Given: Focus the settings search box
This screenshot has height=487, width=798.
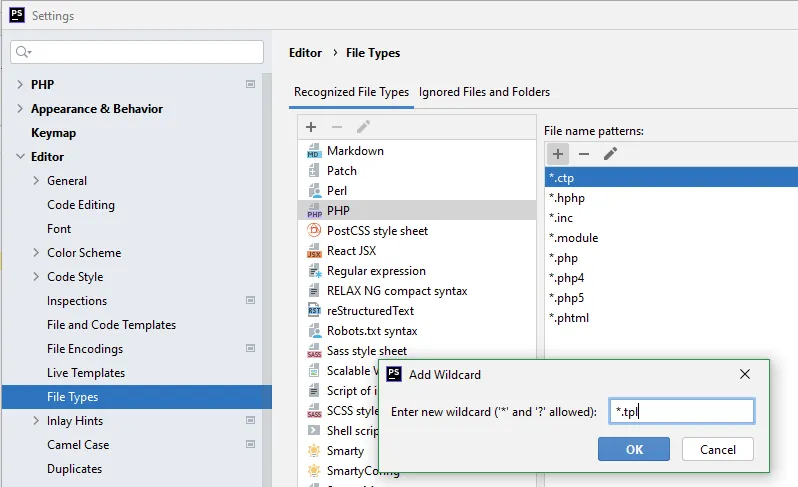Looking at the screenshot, I should click(x=137, y=52).
